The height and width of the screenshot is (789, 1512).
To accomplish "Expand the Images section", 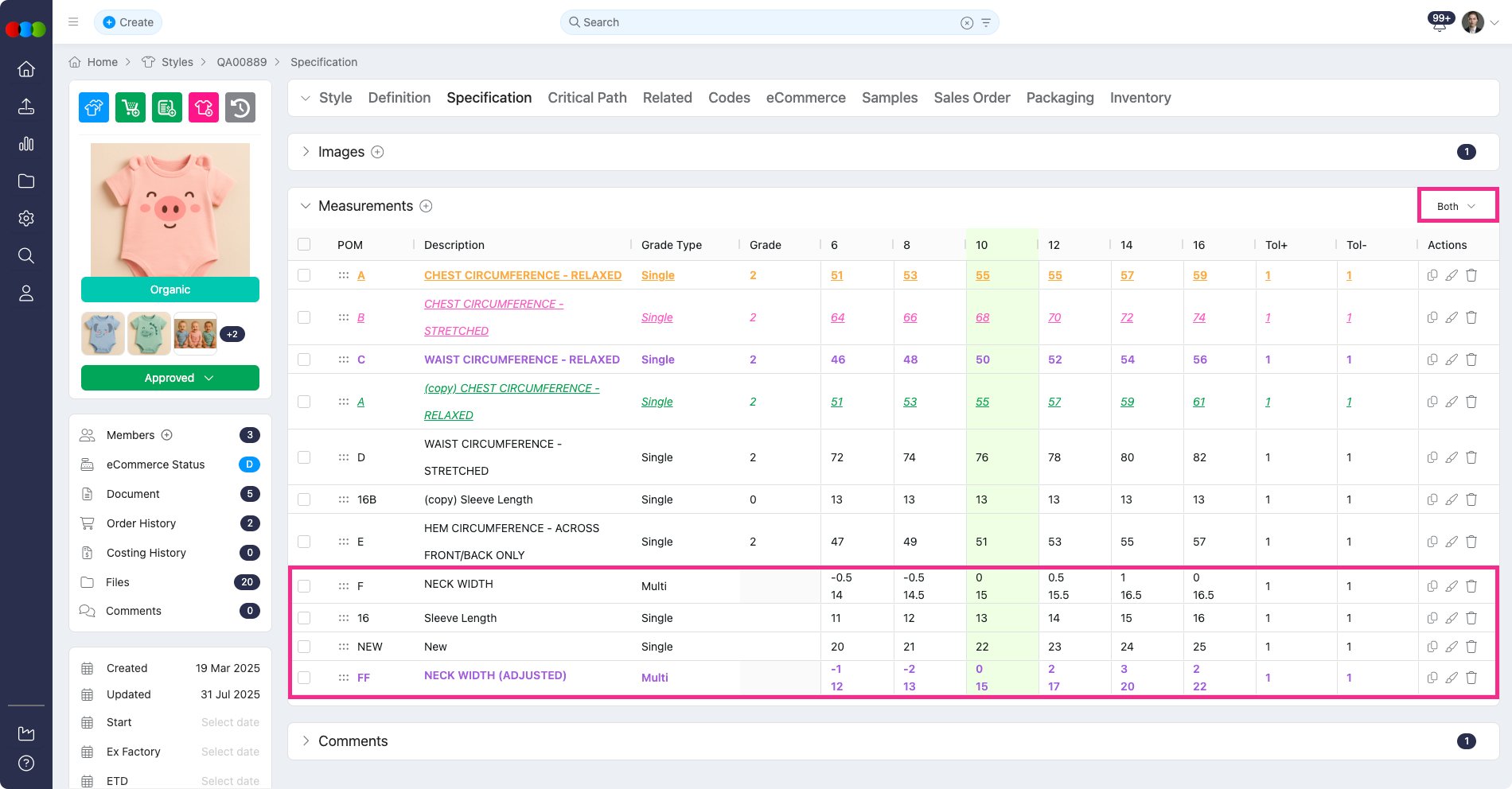I will (x=306, y=152).
